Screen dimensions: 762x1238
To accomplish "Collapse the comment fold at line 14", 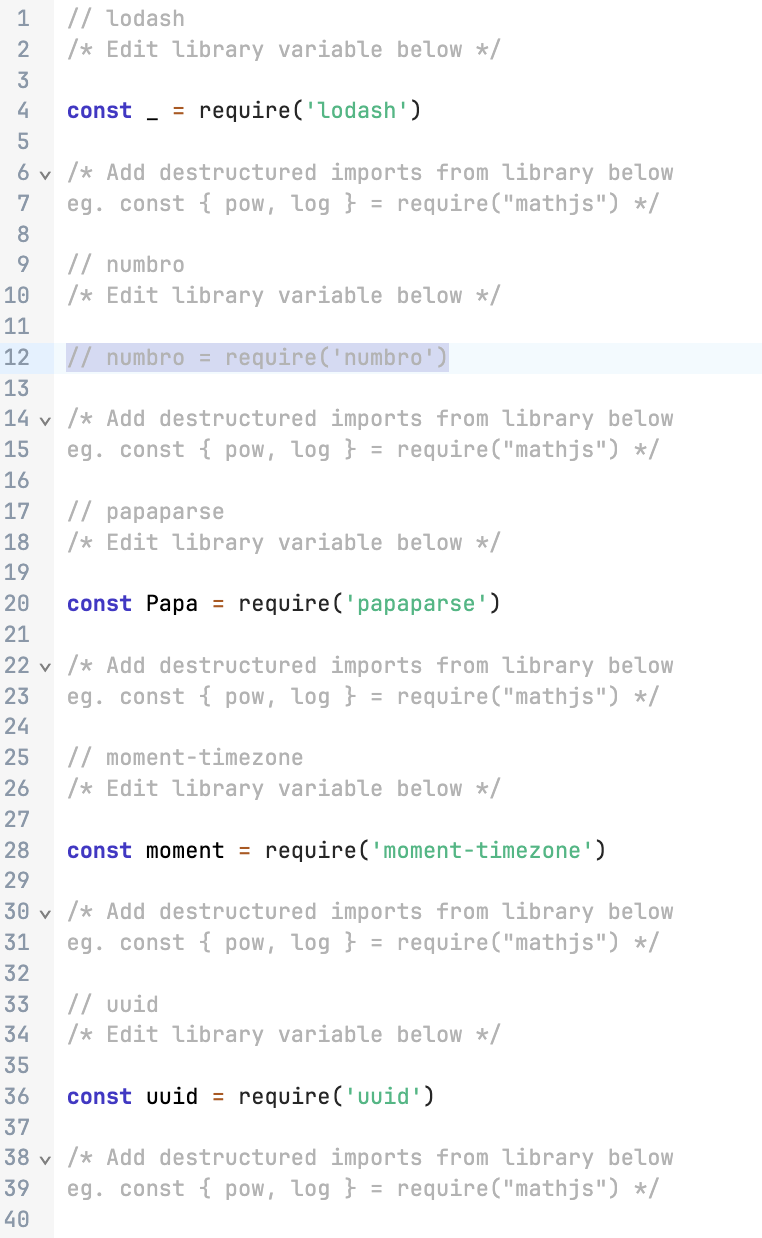I will (44, 420).
